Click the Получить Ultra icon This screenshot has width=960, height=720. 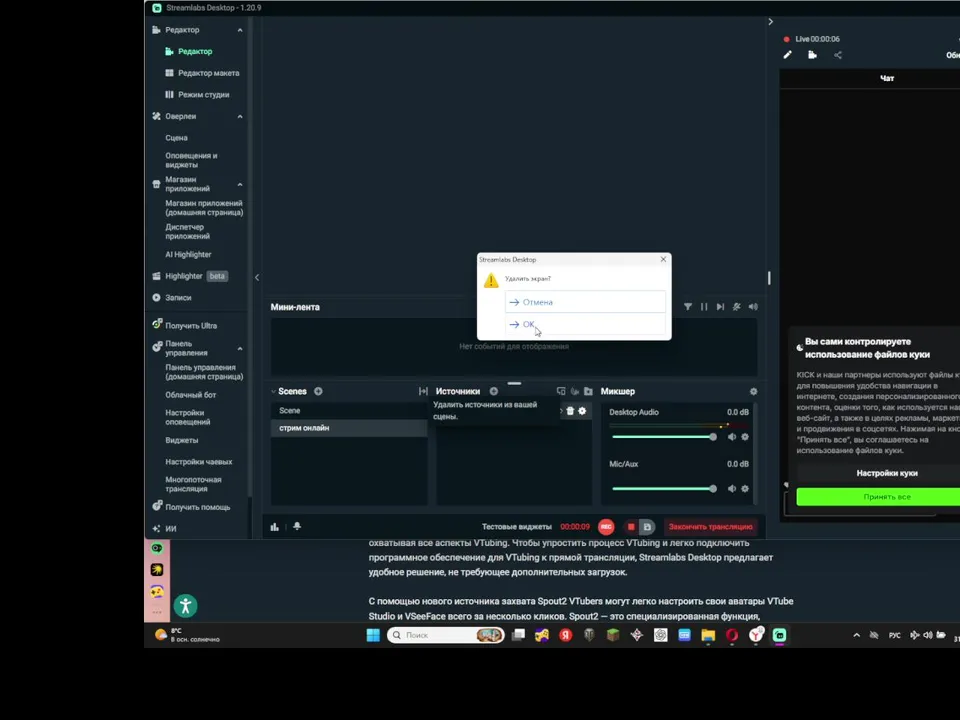click(157, 324)
